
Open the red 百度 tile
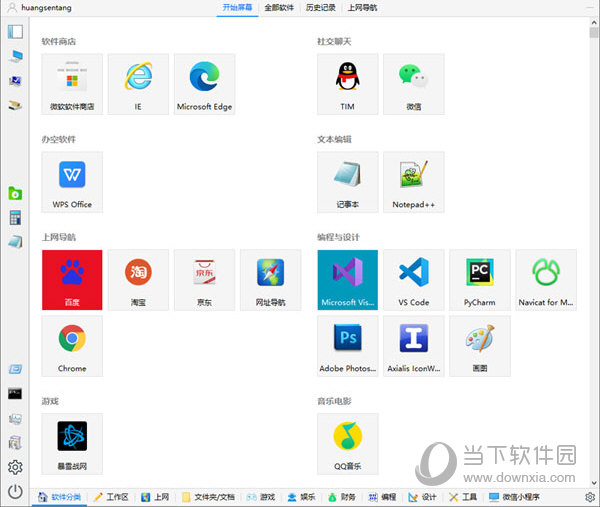(x=72, y=280)
